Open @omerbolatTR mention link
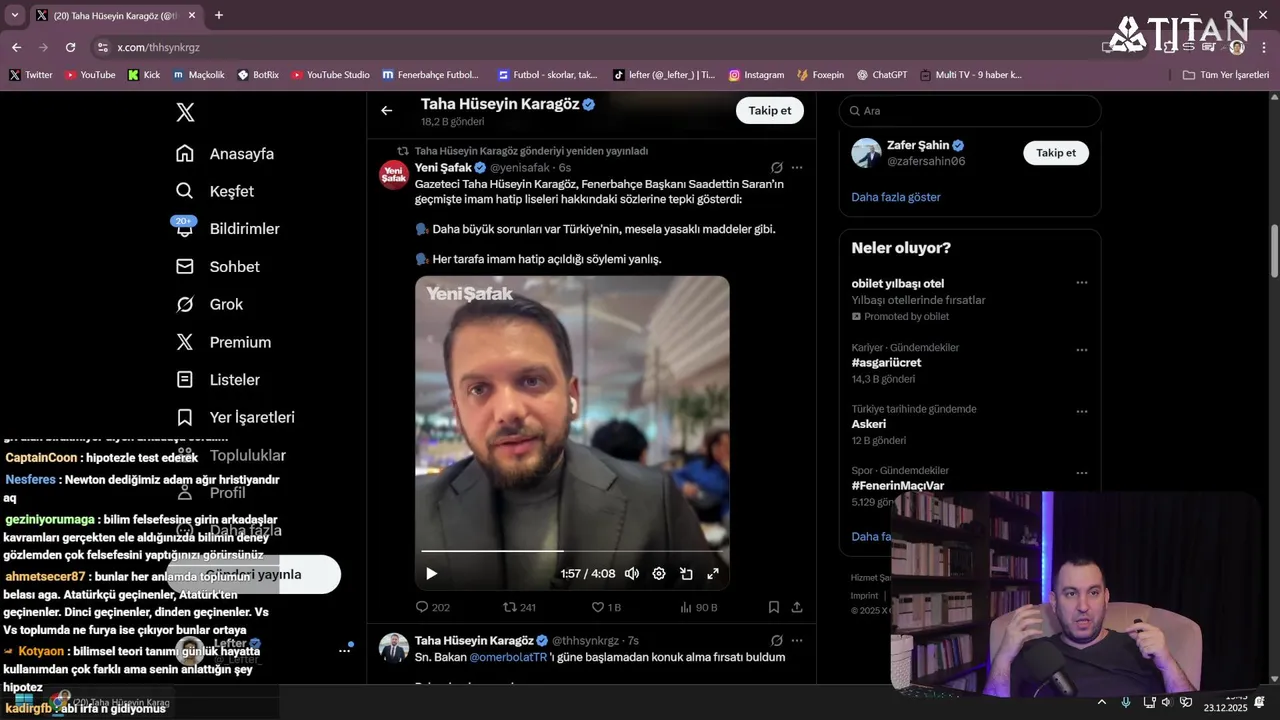Screen dimensions: 1280x720 point(508,657)
